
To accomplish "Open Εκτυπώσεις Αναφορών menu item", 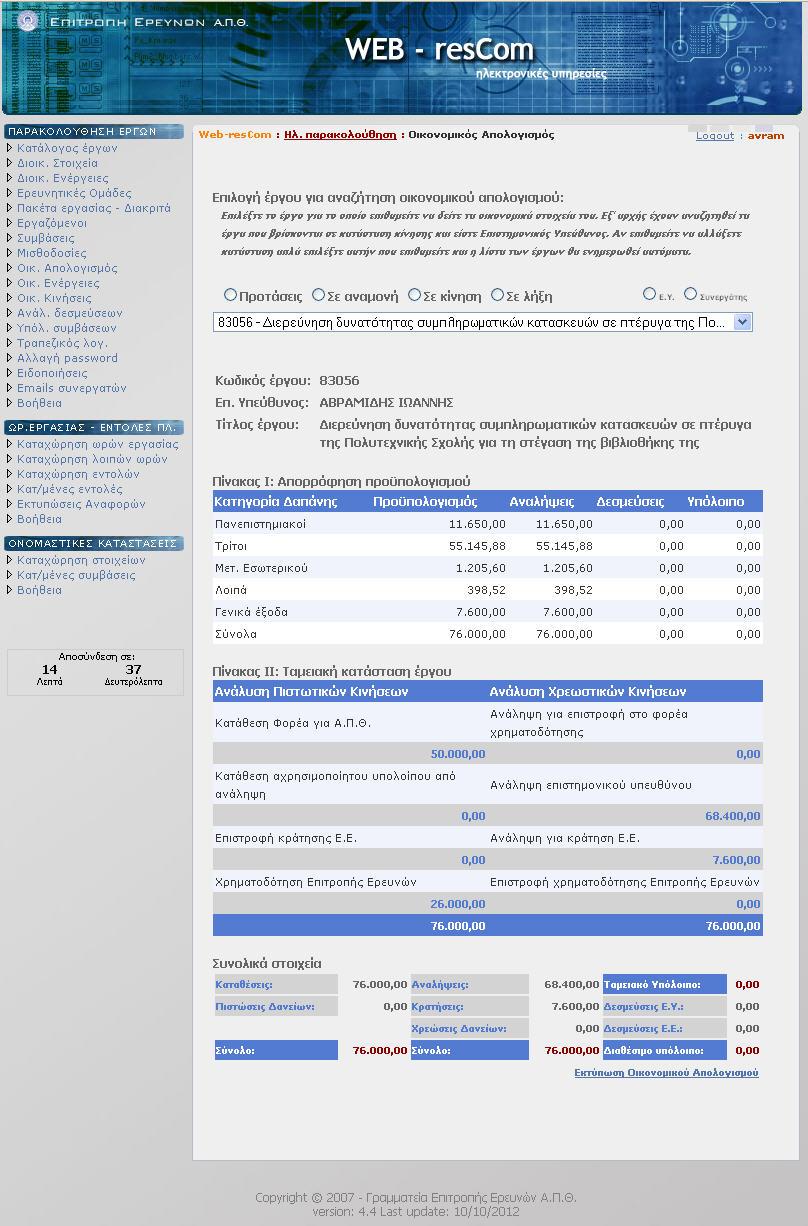I will coord(81,504).
